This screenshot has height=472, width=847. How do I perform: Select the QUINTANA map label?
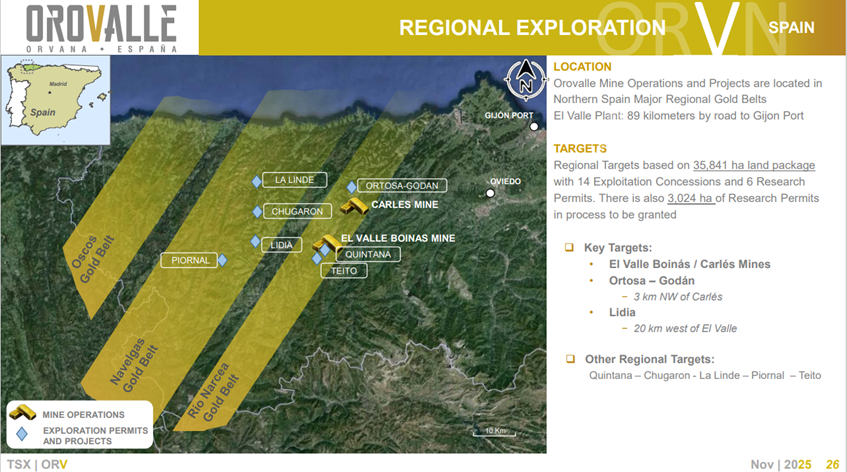(x=368, y=254)
